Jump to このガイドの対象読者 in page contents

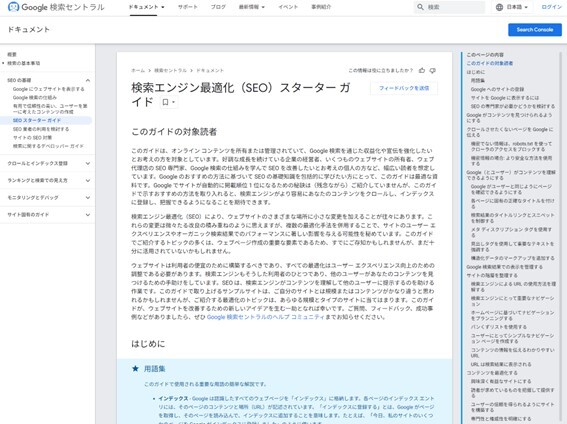490,63
